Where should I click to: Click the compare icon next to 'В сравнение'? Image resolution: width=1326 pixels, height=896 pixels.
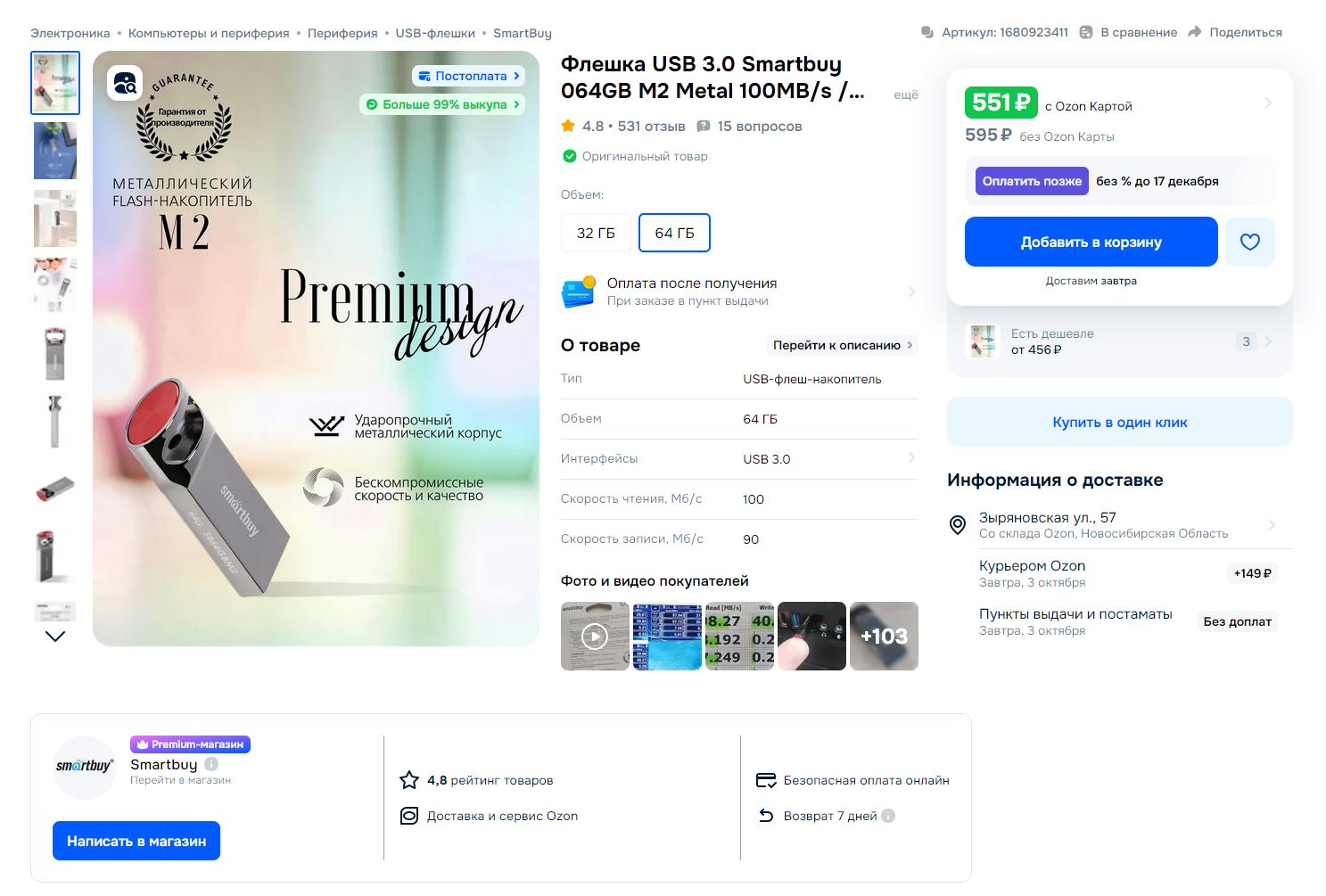click(x=1086, y=32)
